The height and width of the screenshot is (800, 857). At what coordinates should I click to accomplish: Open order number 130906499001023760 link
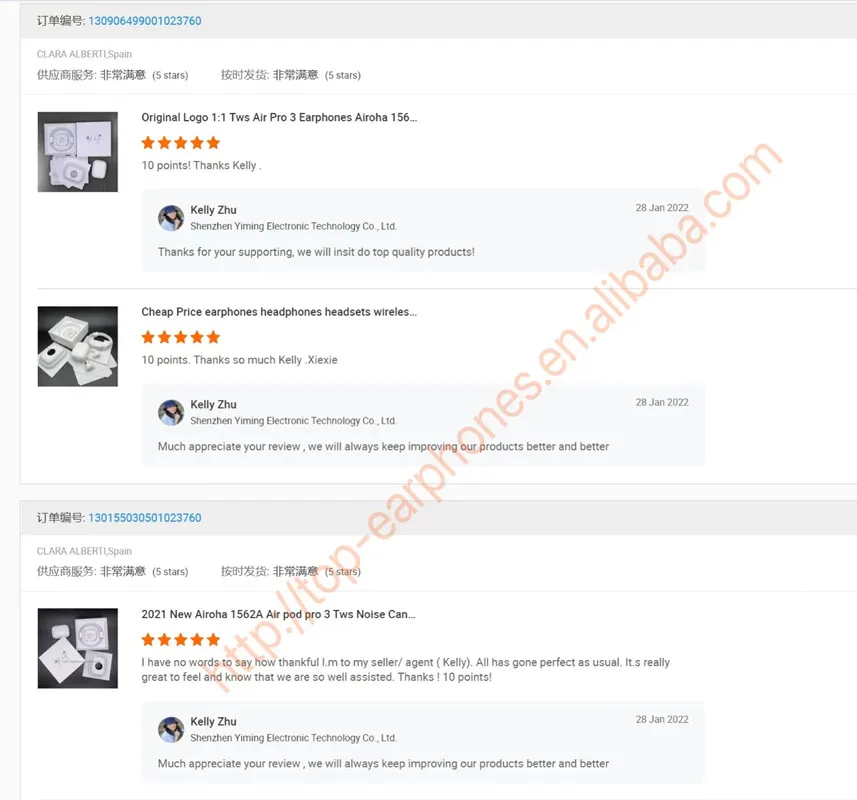145,21
